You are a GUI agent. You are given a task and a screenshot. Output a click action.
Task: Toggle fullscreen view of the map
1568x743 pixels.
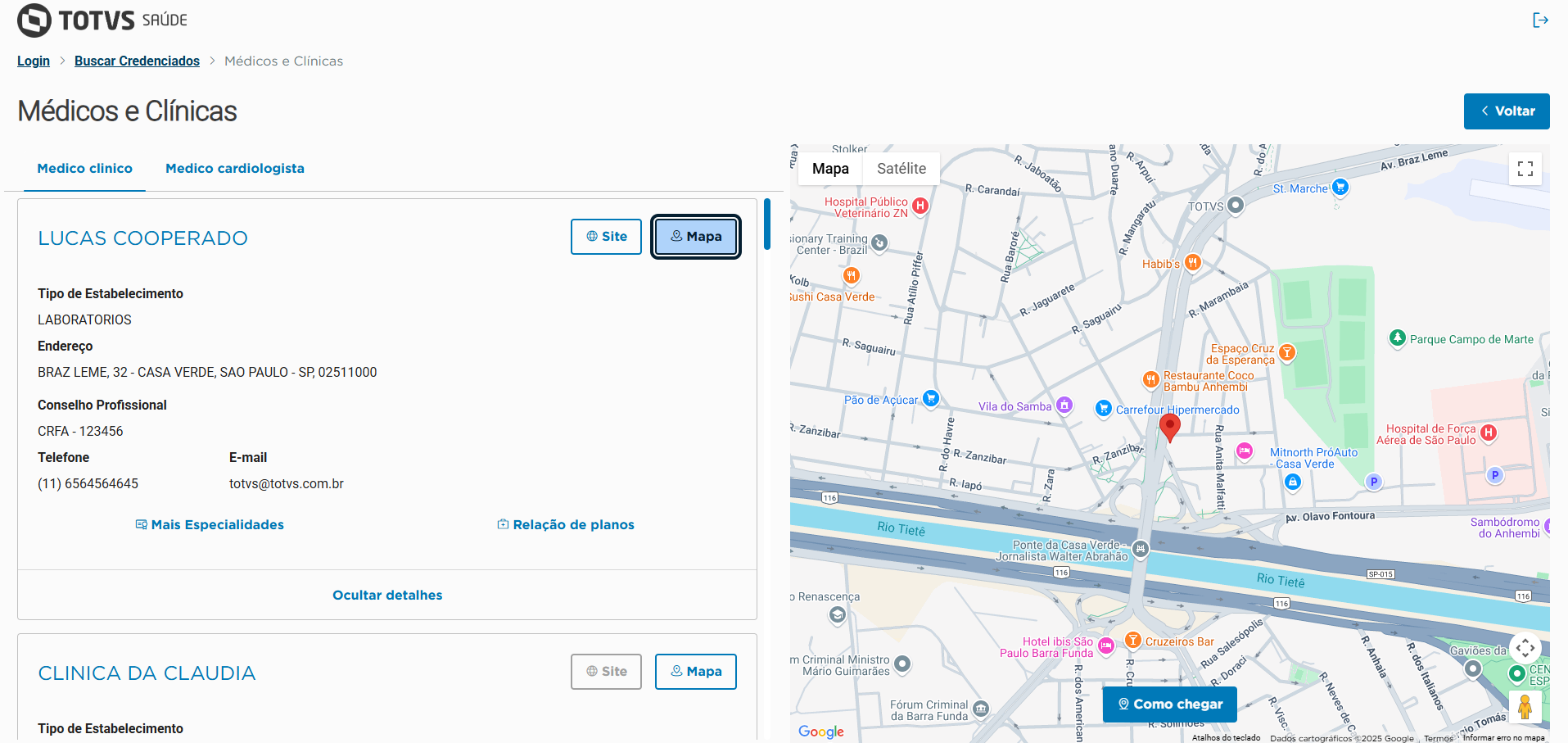(x=1525, y=169)
